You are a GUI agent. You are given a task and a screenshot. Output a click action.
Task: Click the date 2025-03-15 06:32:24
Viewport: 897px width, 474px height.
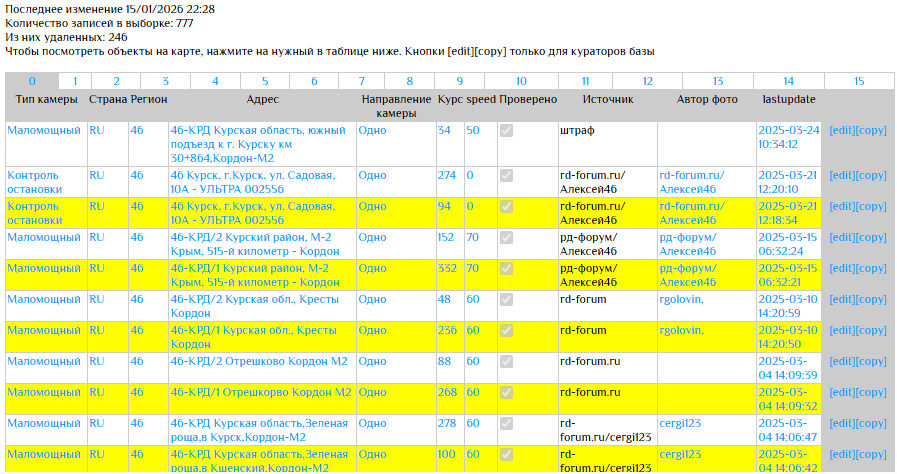(x=788, y=244)
